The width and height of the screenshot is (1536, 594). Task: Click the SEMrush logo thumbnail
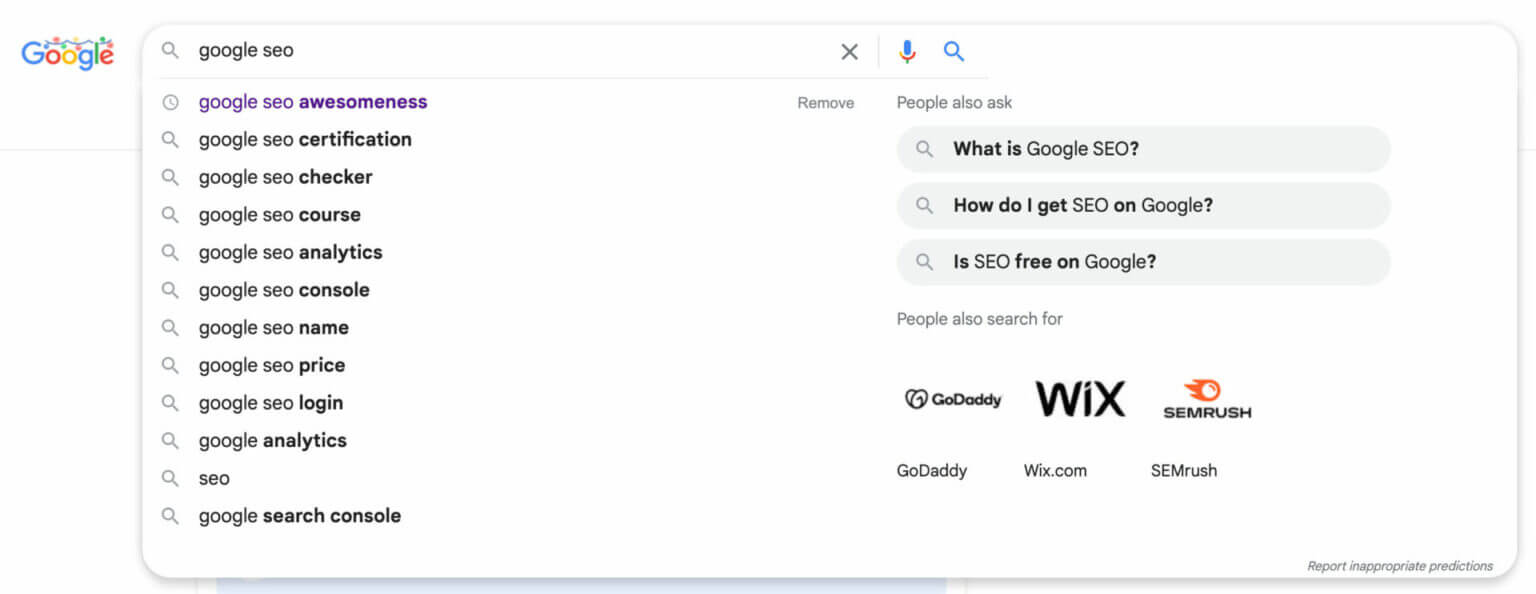point(1207,399)
